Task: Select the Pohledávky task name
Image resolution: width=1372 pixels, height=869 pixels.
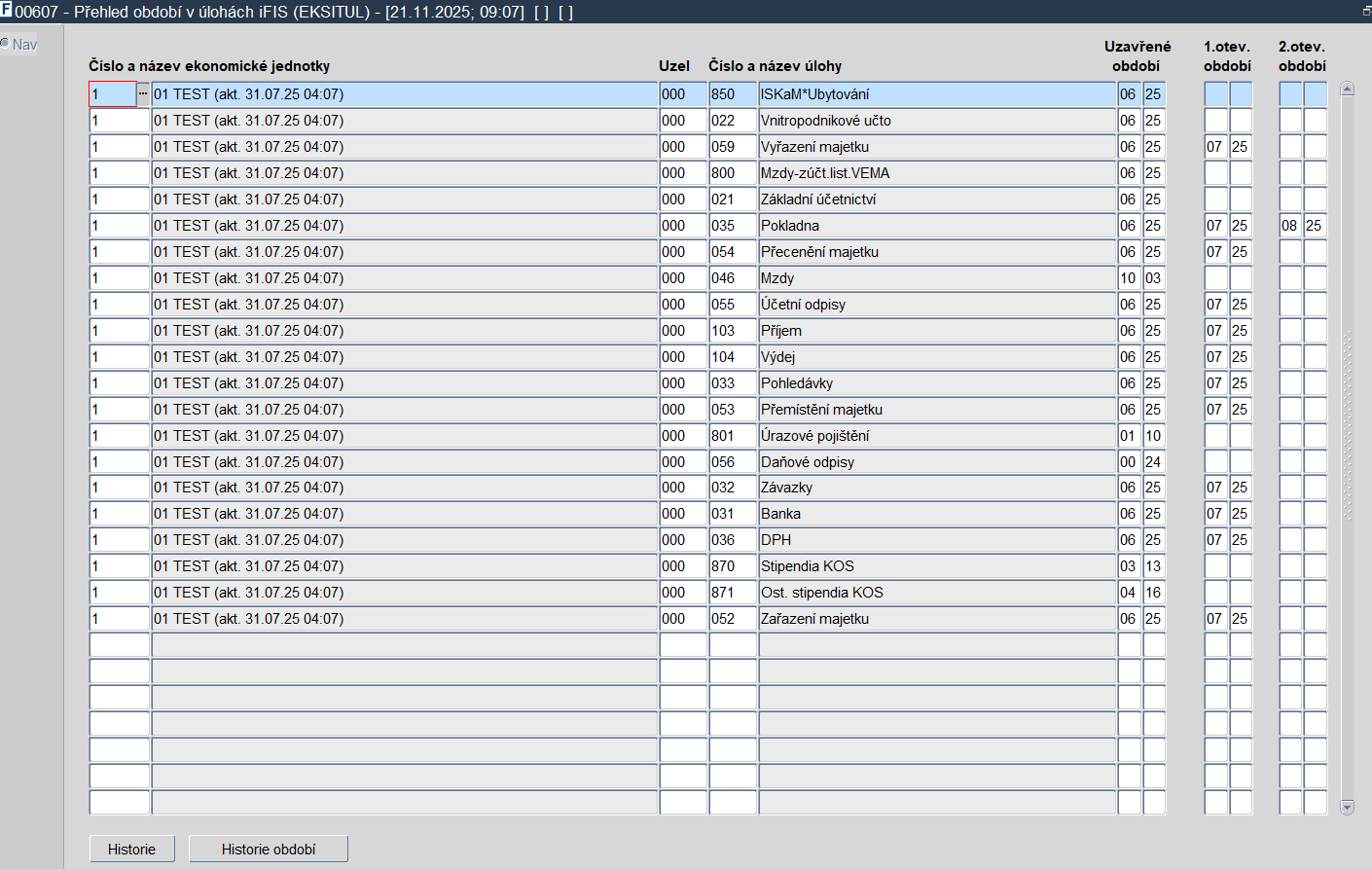Action: point(937,383)
